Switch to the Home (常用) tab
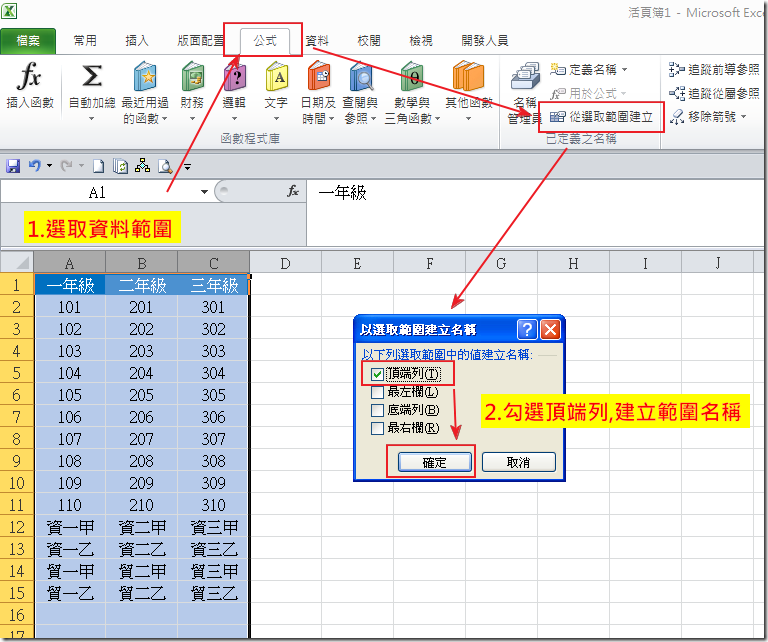Viewport: 768px width, 642px height. click(x=85, y=41)
